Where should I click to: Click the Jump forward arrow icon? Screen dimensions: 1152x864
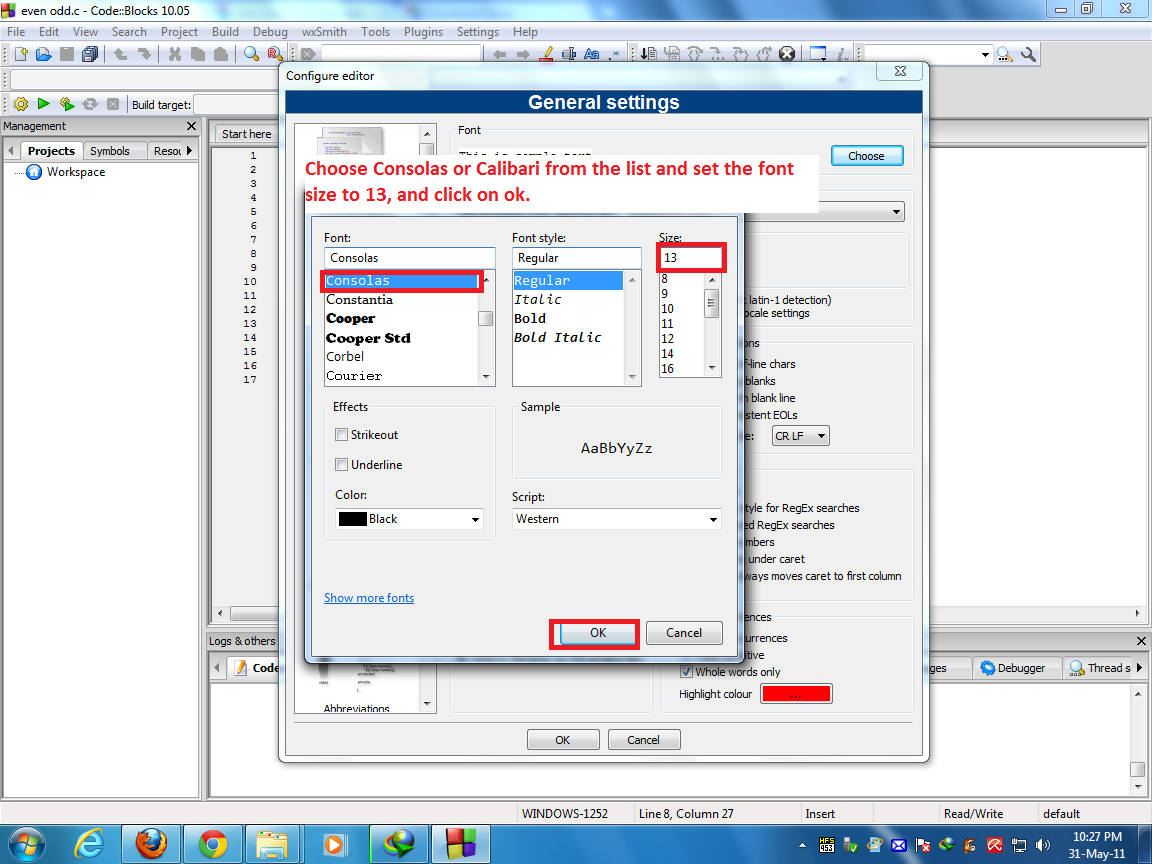coord(523,54)
